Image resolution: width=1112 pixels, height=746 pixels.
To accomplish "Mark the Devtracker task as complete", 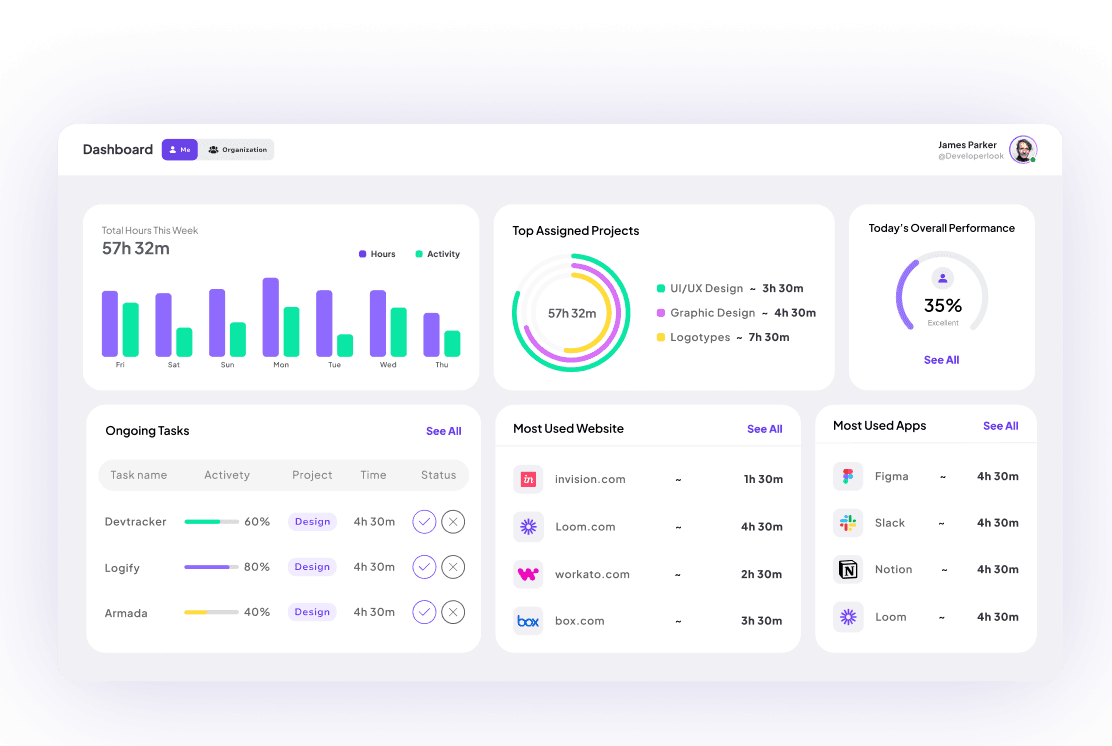I will click(423, 521).
